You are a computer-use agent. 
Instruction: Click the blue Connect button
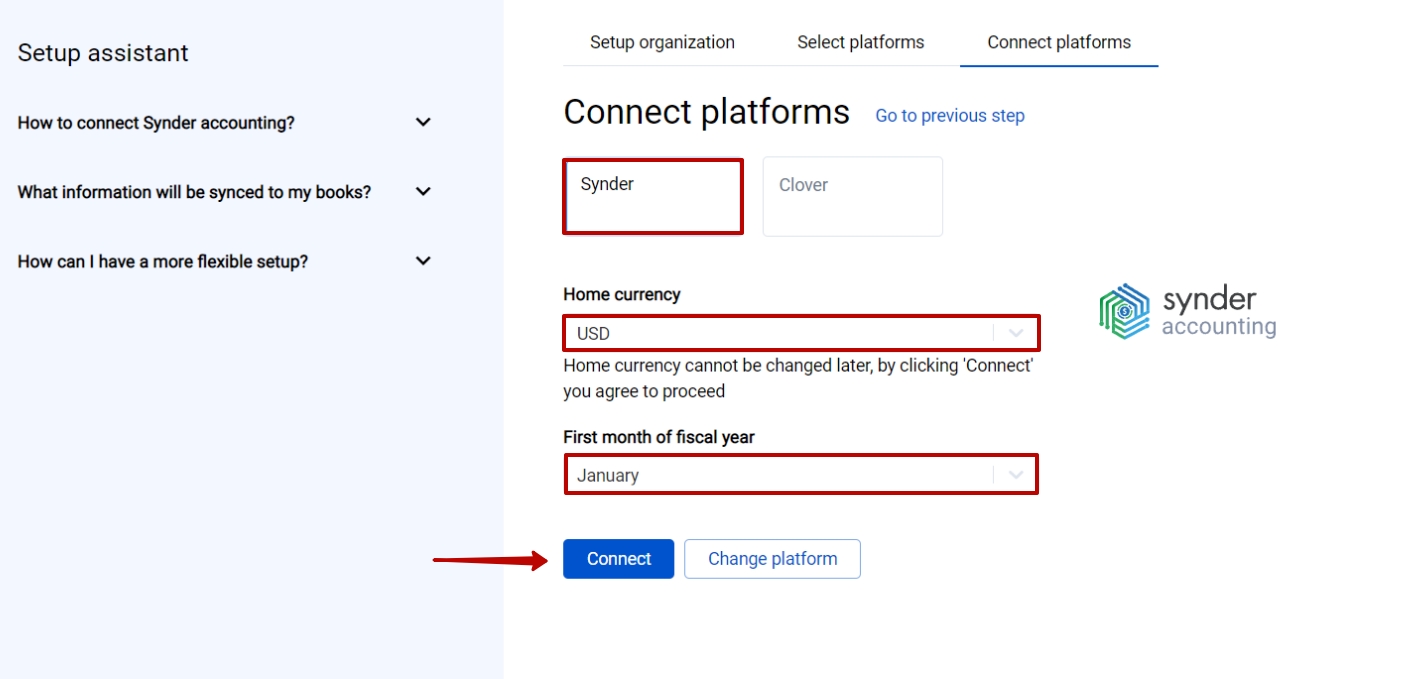pos(618,559)
